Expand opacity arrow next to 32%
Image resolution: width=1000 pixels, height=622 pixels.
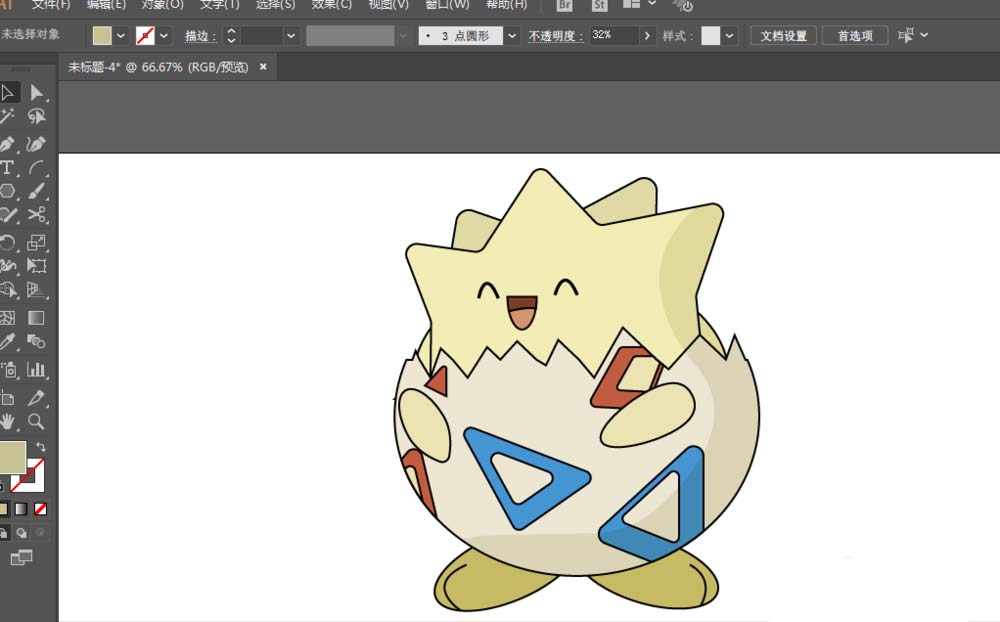(647, 36)
